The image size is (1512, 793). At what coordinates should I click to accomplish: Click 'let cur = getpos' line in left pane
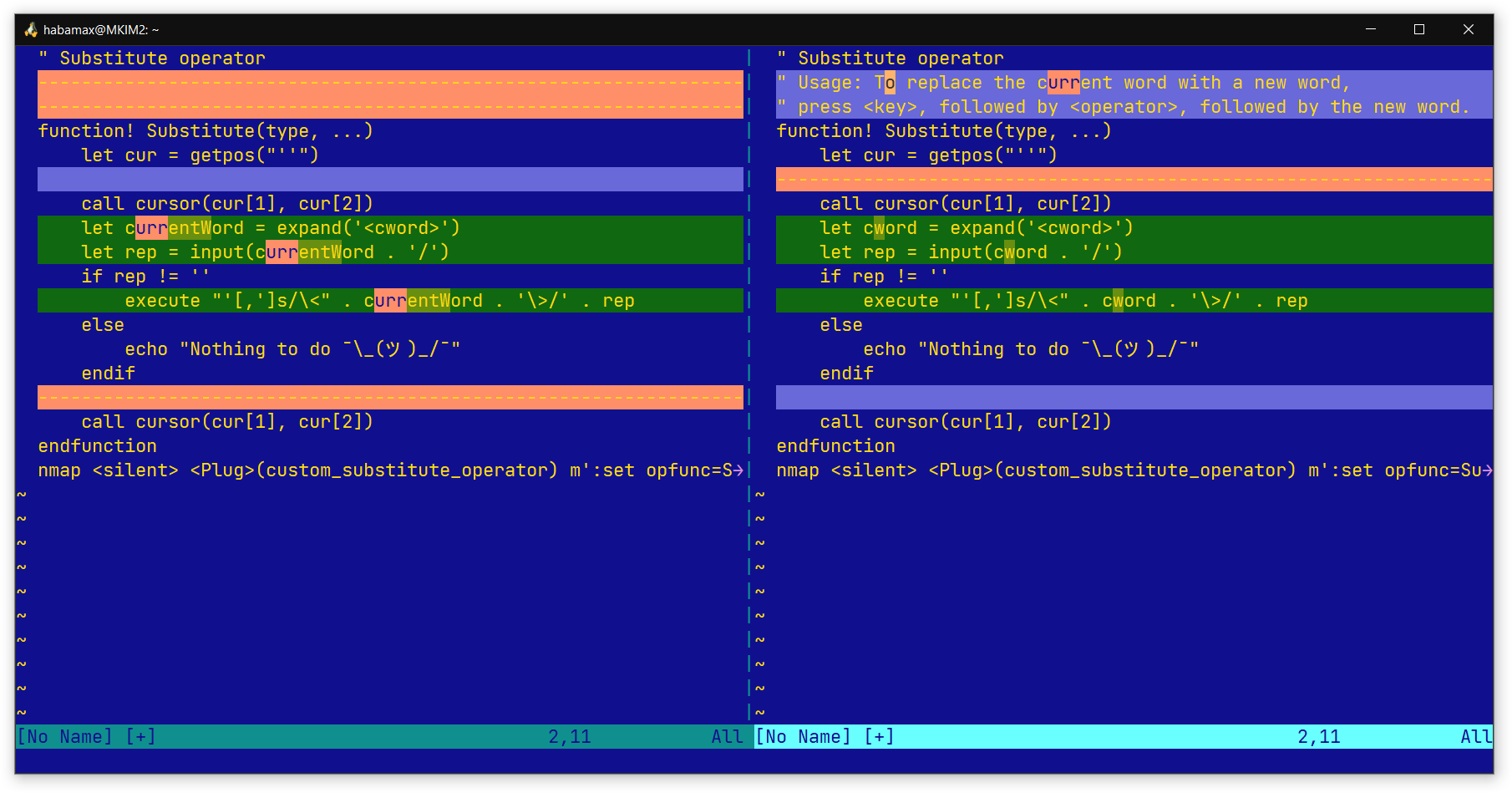(x=200, y=155)
